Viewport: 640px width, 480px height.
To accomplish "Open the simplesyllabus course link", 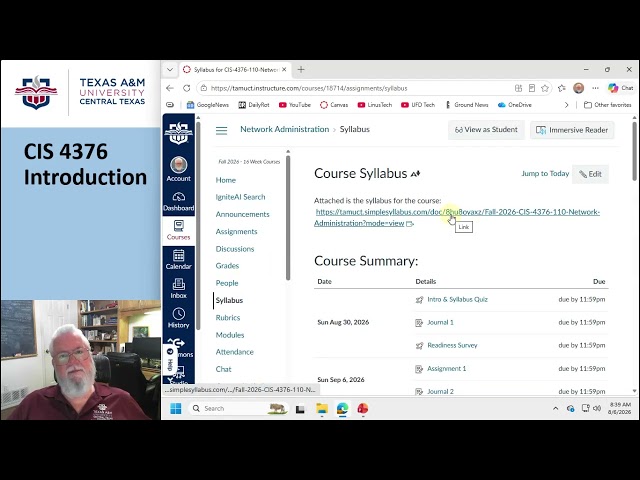I will point(457,212).
